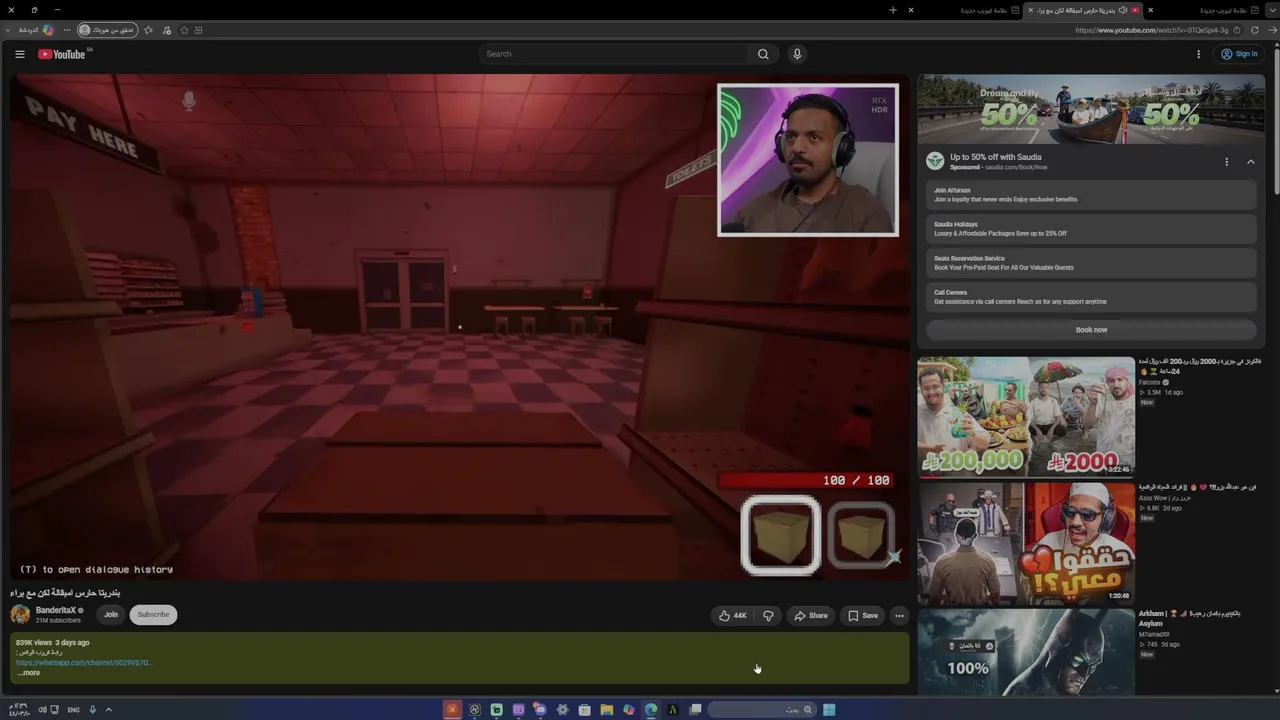Viewport: 1280px width, 720px height.
Task: Start voice search with the microphone
Action: 797,54
